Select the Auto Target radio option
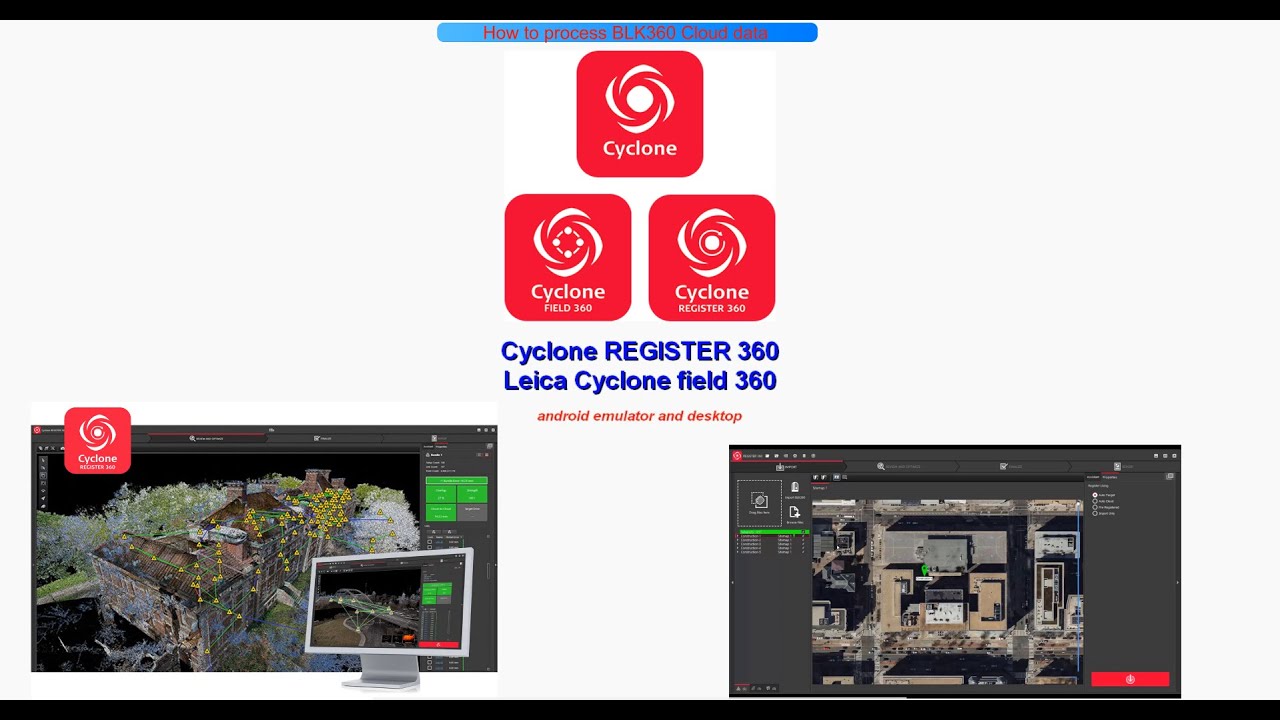1280x720 pixels. pos(1095,495)
